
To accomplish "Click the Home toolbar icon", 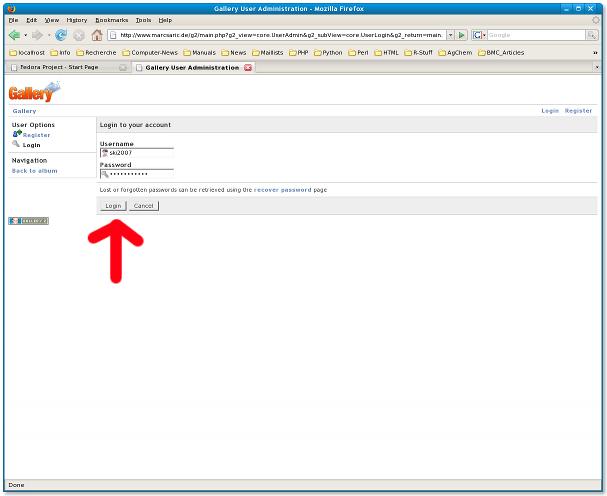I will coord(97,35).
